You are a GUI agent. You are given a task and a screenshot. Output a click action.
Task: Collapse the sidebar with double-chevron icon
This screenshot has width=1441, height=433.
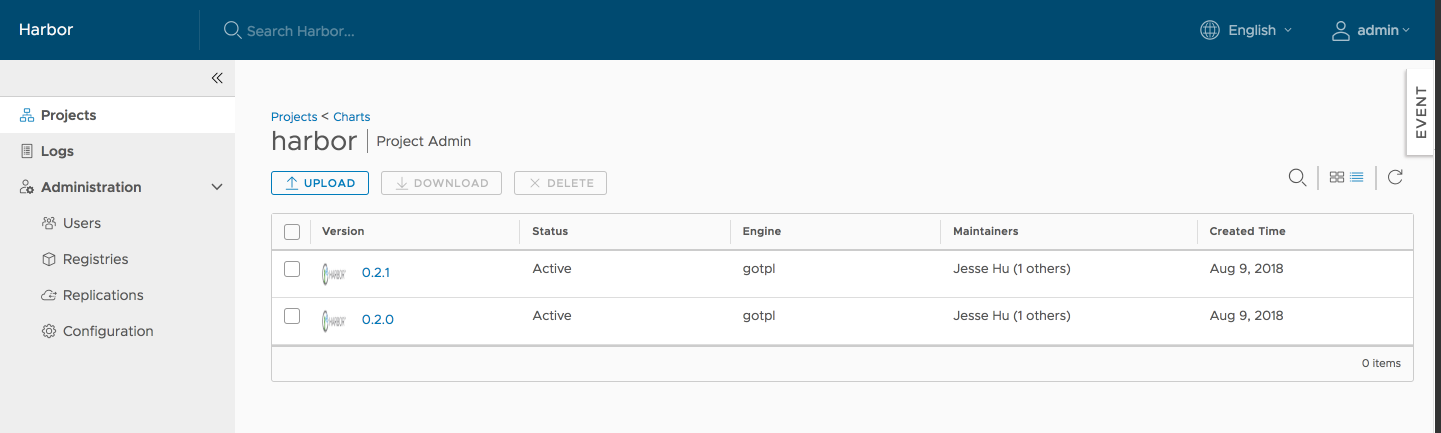217,78
